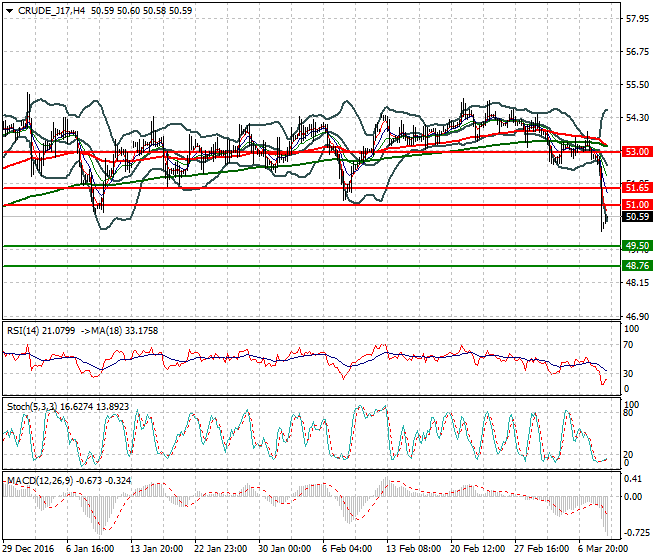Click the 54.30 price axis value
660x560 pixels.
(638, 117)
